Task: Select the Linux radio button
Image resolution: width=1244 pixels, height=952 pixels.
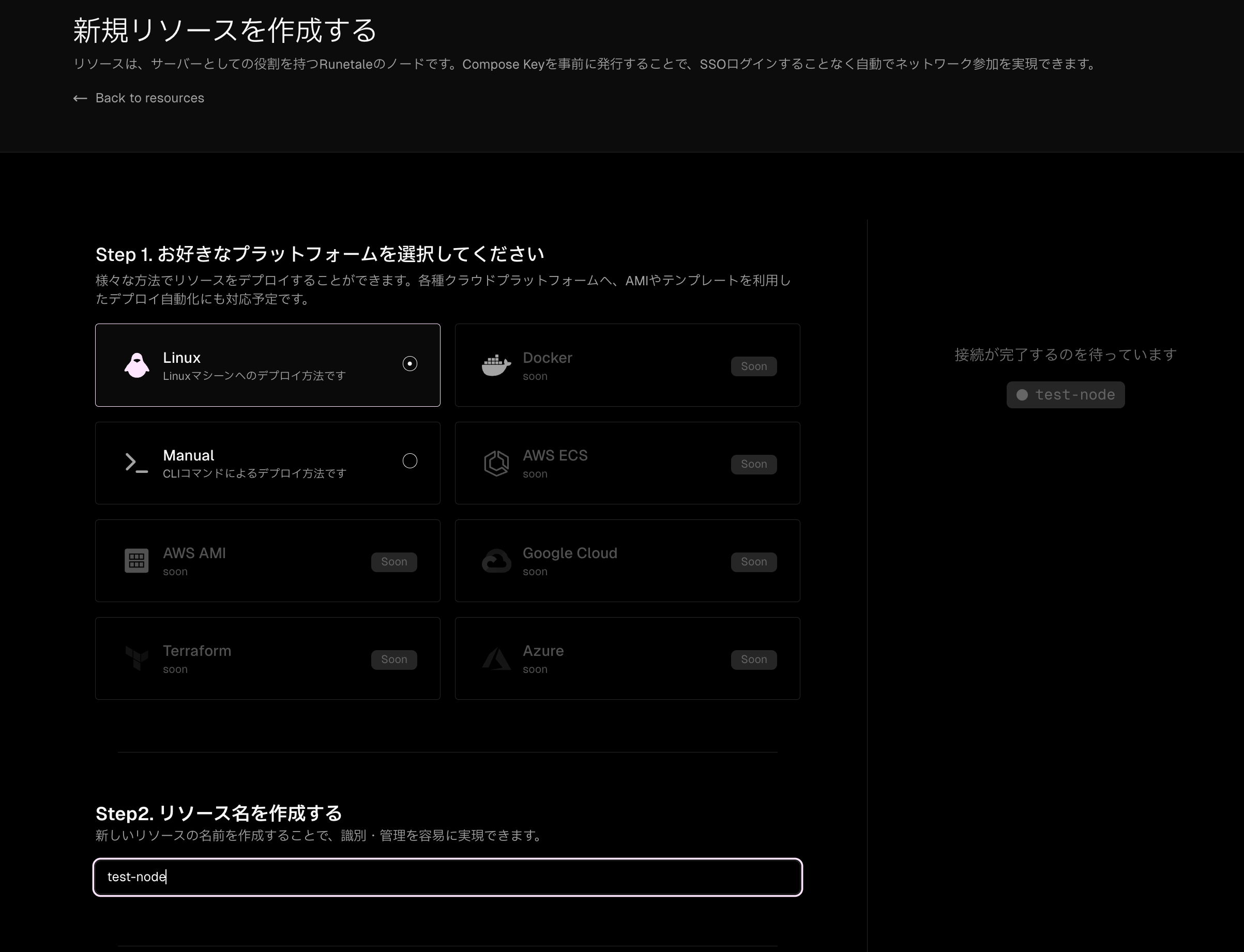Action: pos(410,364)
